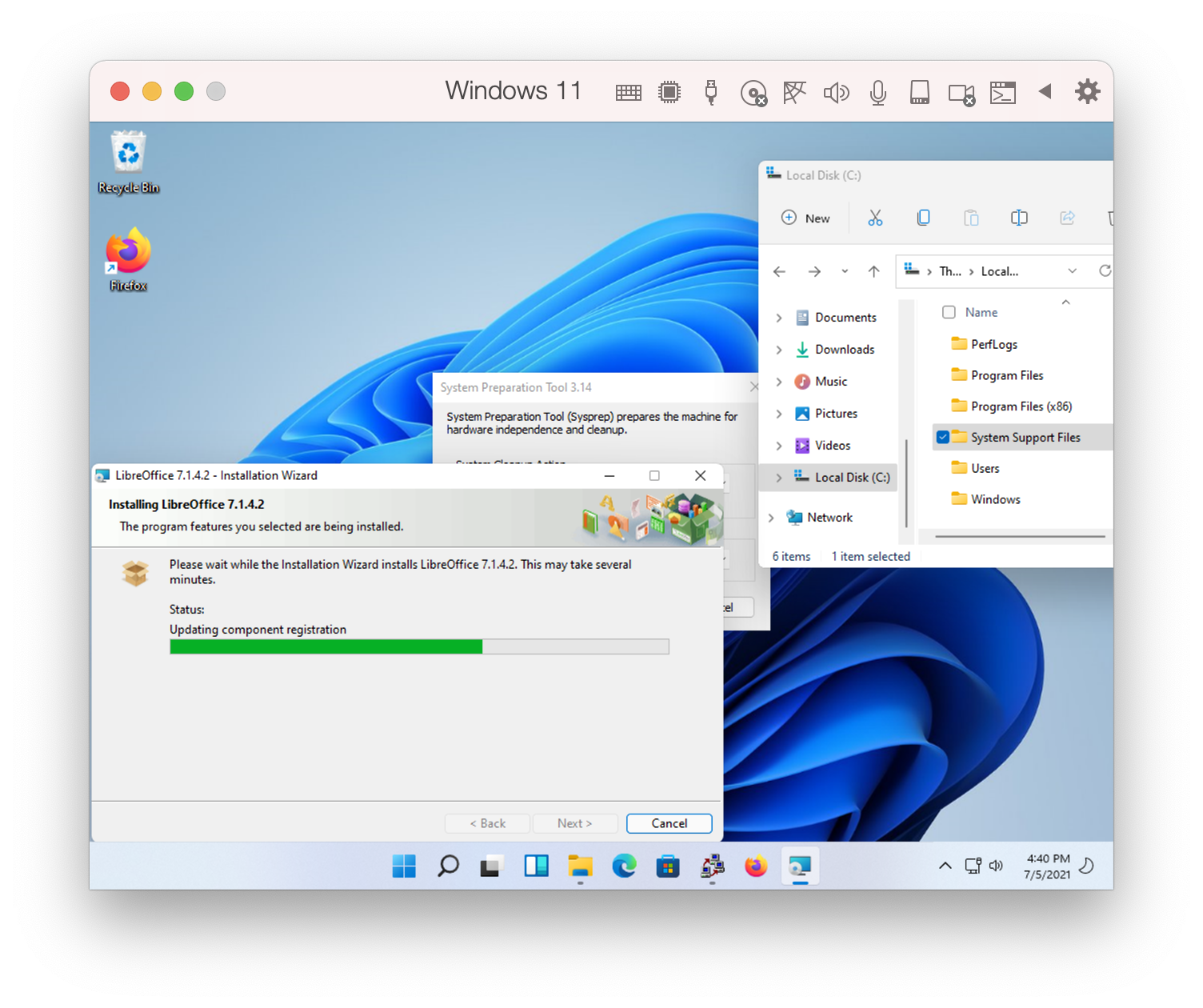Open recent locations dropdown arrow
Screen dimensions: 1203x1008
[845, 272]
